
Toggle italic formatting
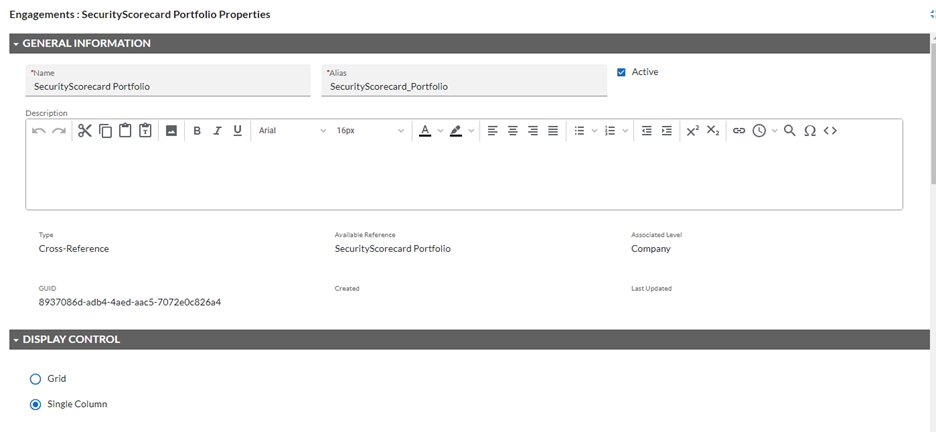click(x=217, y=131)
